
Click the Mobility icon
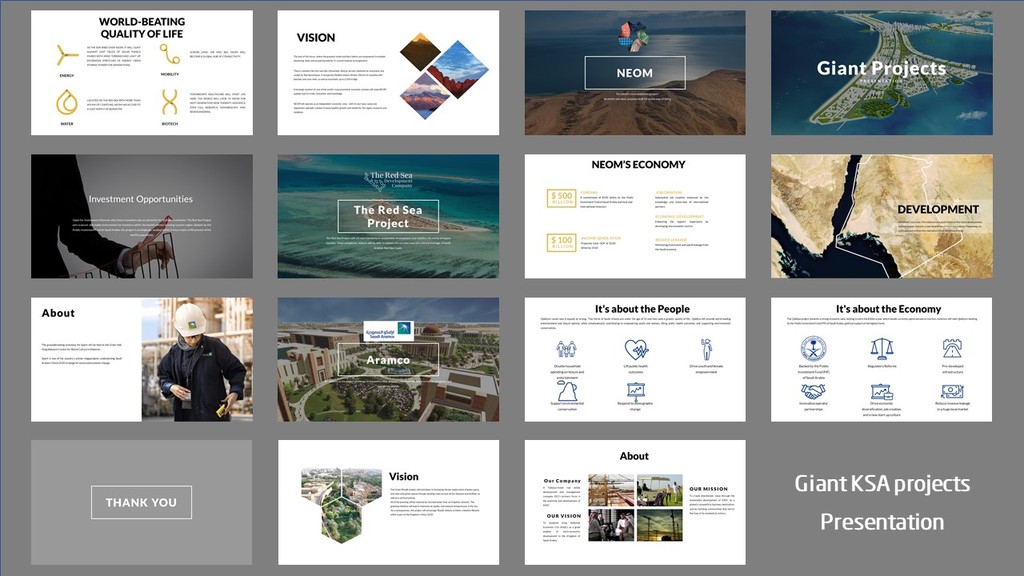tap(170, 54)
